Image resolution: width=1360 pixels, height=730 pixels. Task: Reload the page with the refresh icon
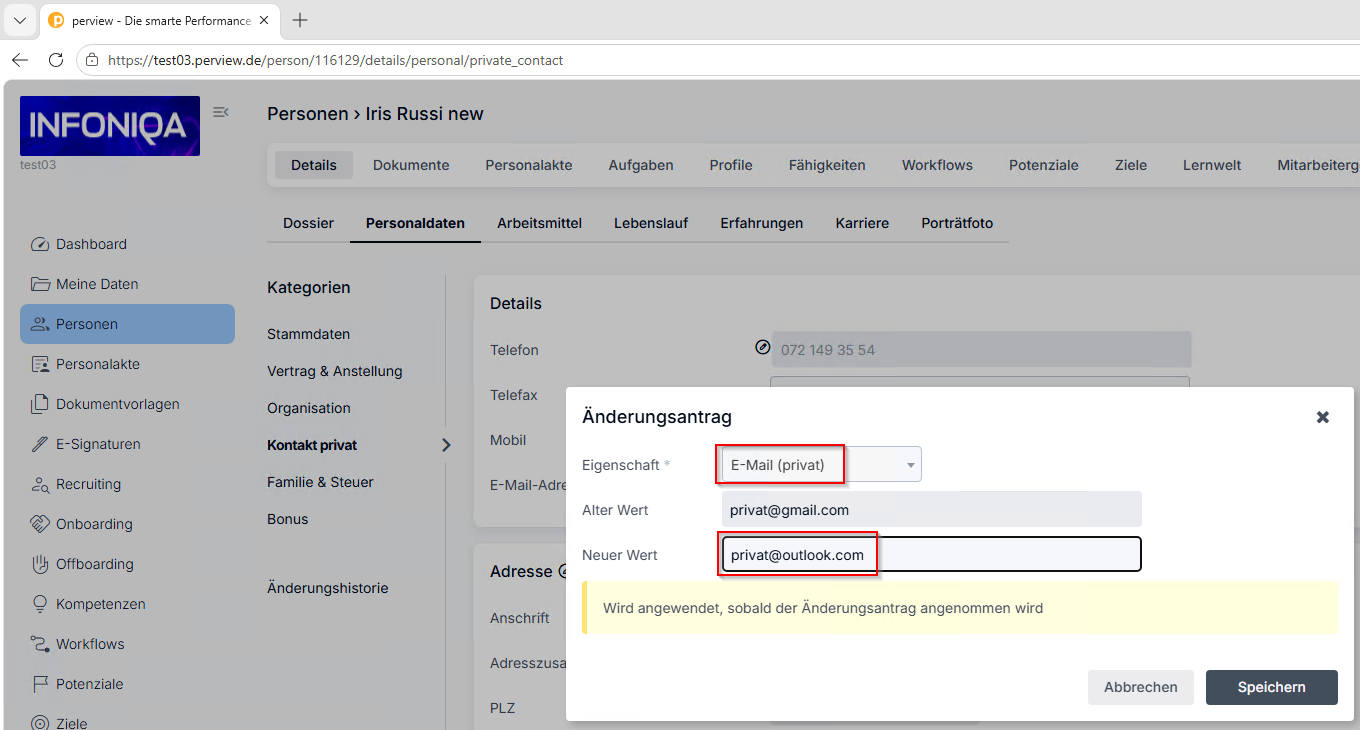tap(56, 60)
